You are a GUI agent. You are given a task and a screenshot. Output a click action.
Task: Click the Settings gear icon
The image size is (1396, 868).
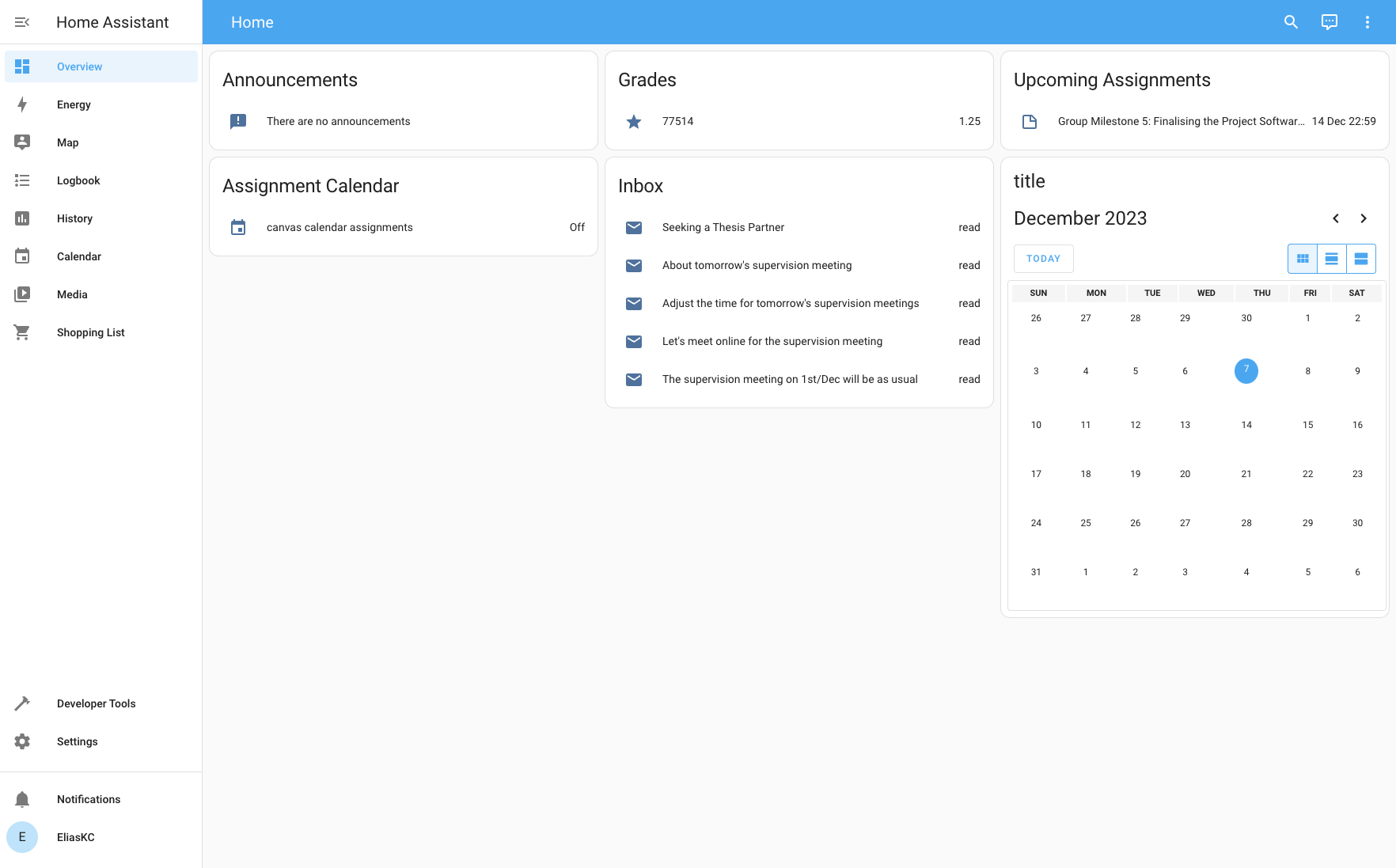22,741
